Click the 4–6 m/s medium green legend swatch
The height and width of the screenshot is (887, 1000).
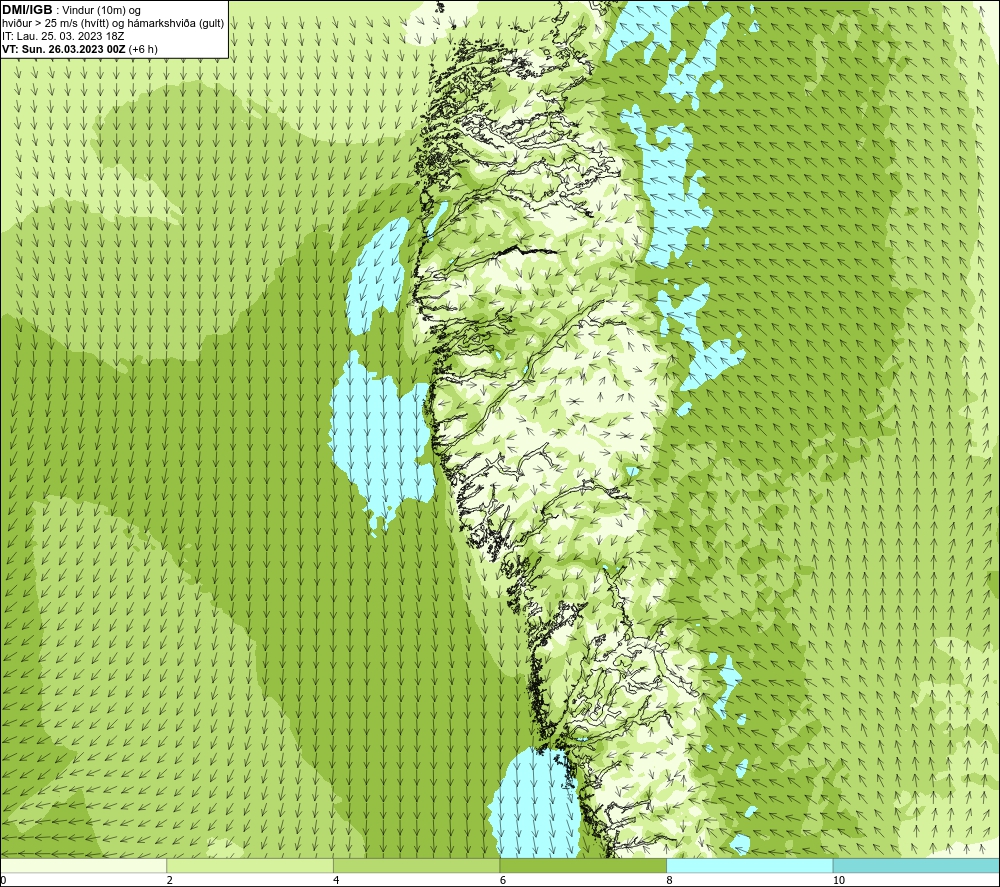[x=416, y=865]
